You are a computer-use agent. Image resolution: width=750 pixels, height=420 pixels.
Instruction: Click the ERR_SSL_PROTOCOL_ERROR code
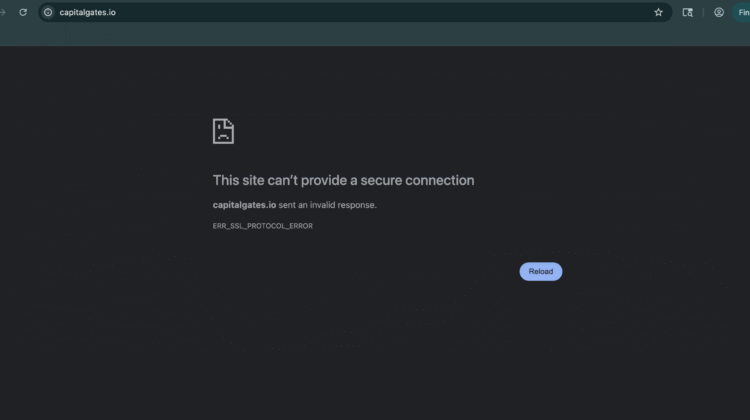pyautogui.click(x=262, y=226)
